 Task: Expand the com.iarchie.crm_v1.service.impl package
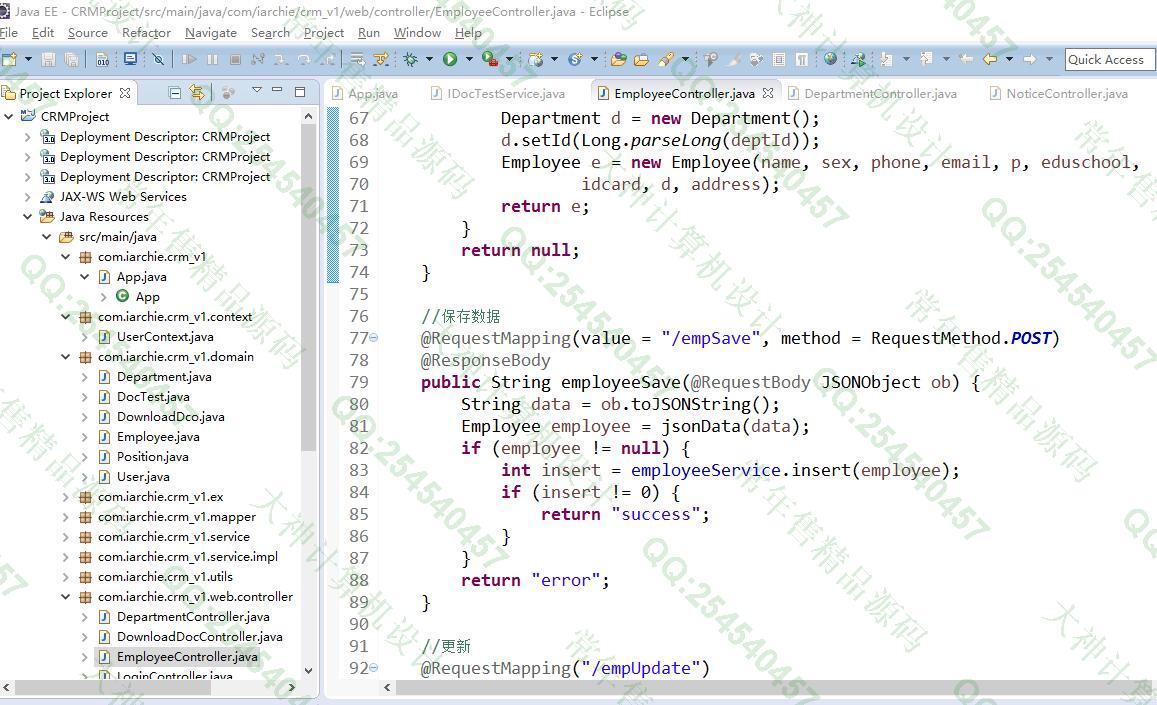[x=66, y=557]
